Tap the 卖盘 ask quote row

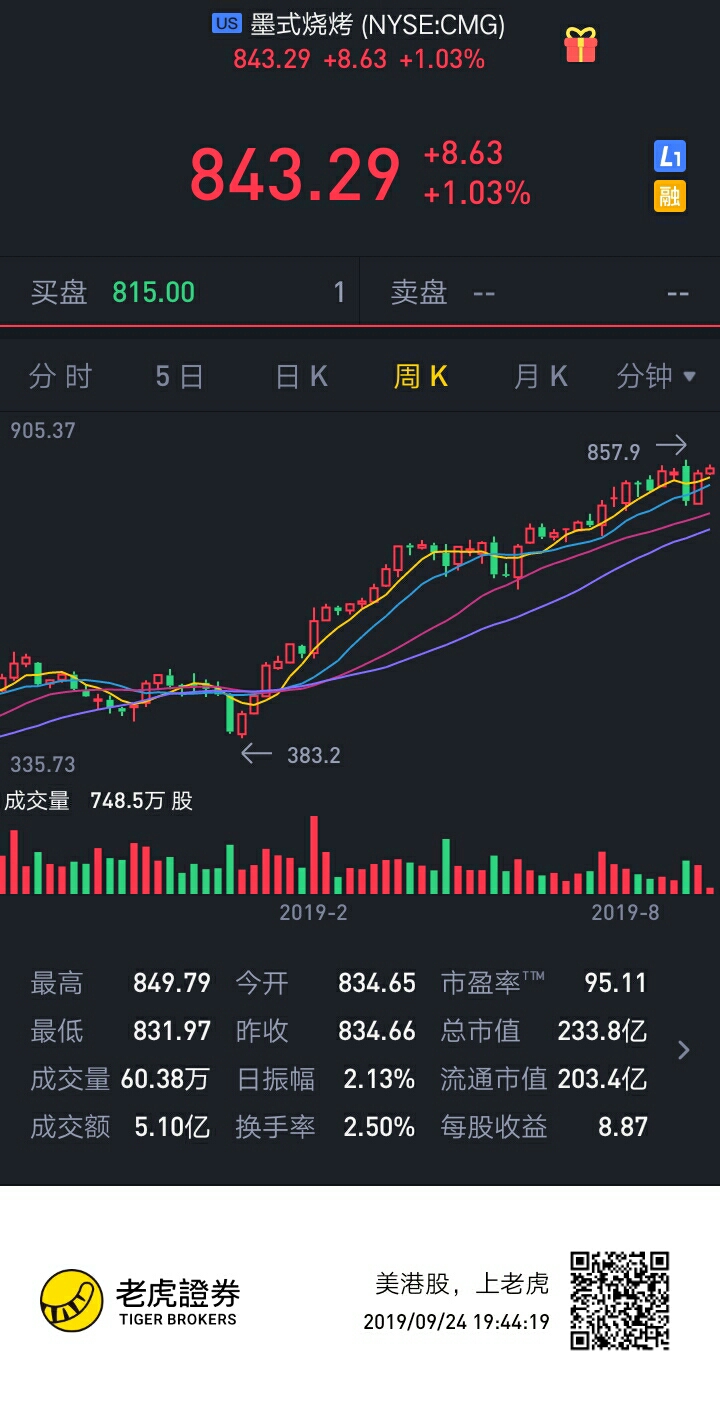540,292
